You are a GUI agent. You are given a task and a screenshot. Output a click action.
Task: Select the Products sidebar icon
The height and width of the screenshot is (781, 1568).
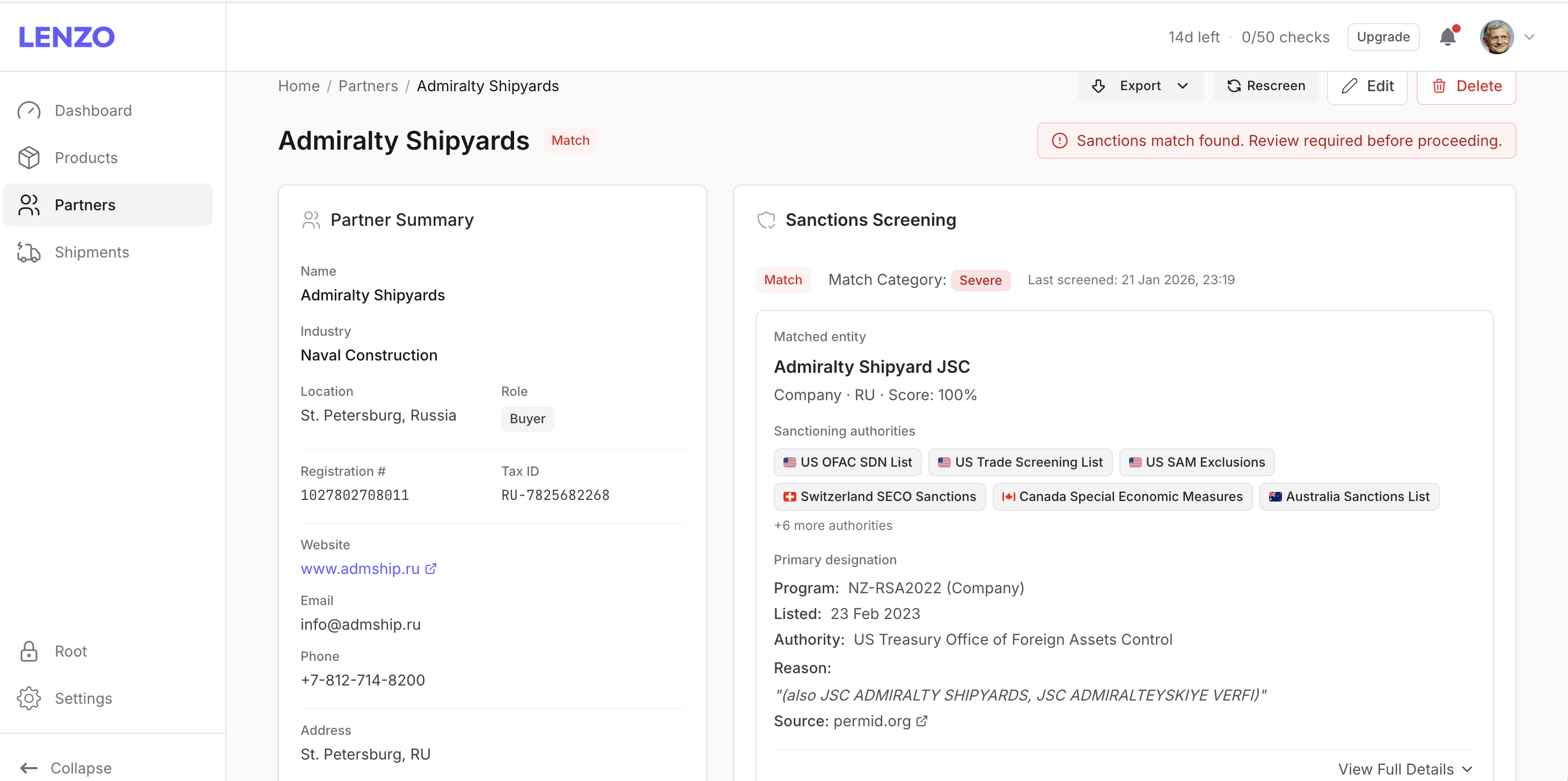click(x=29, y=158)
